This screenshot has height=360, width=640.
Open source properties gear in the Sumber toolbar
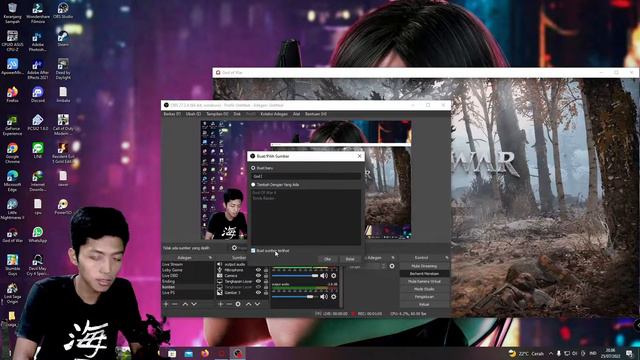[x=238, y=304]
